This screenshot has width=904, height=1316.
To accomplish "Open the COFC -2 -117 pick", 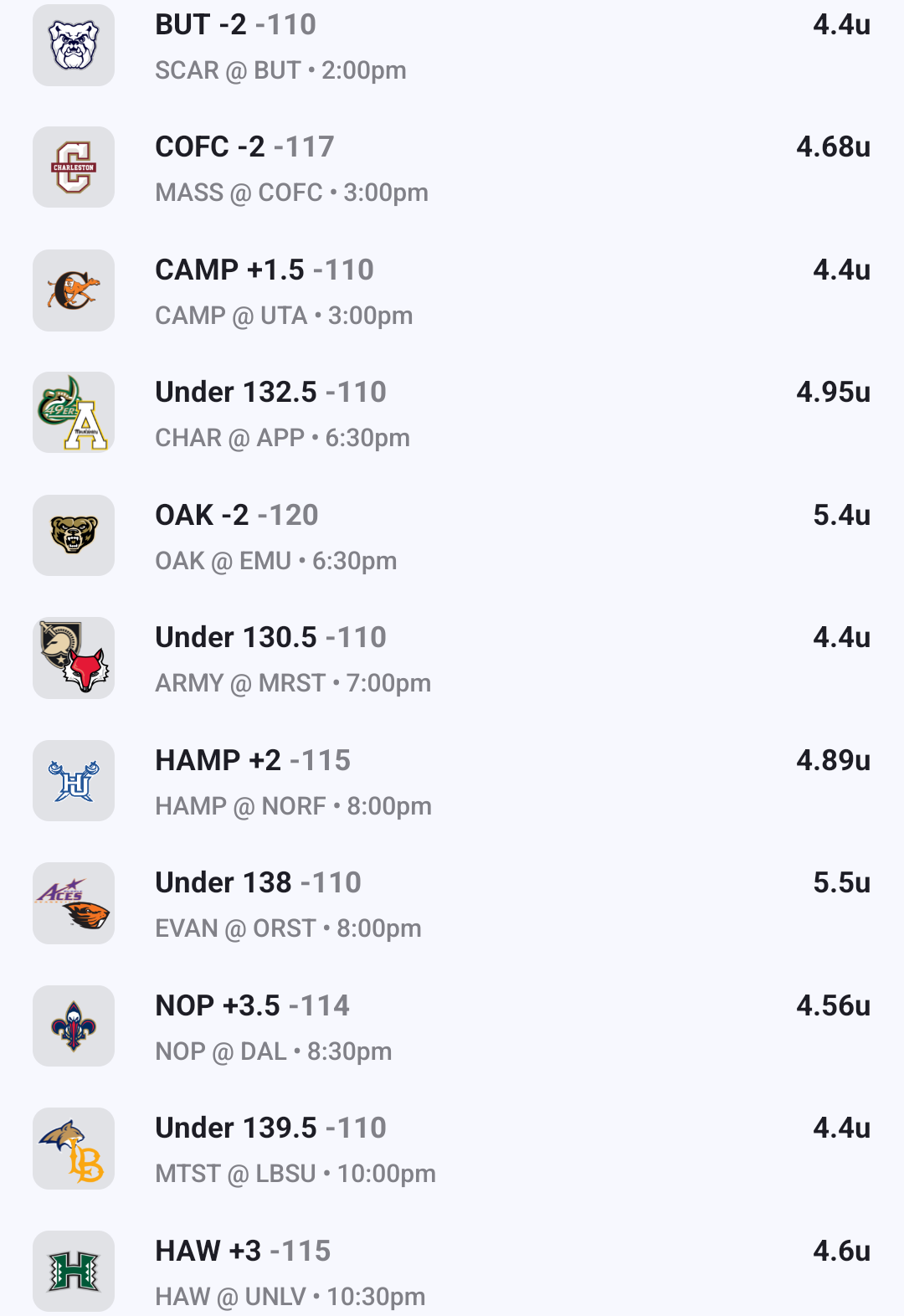I will click(x=244, y=147).
